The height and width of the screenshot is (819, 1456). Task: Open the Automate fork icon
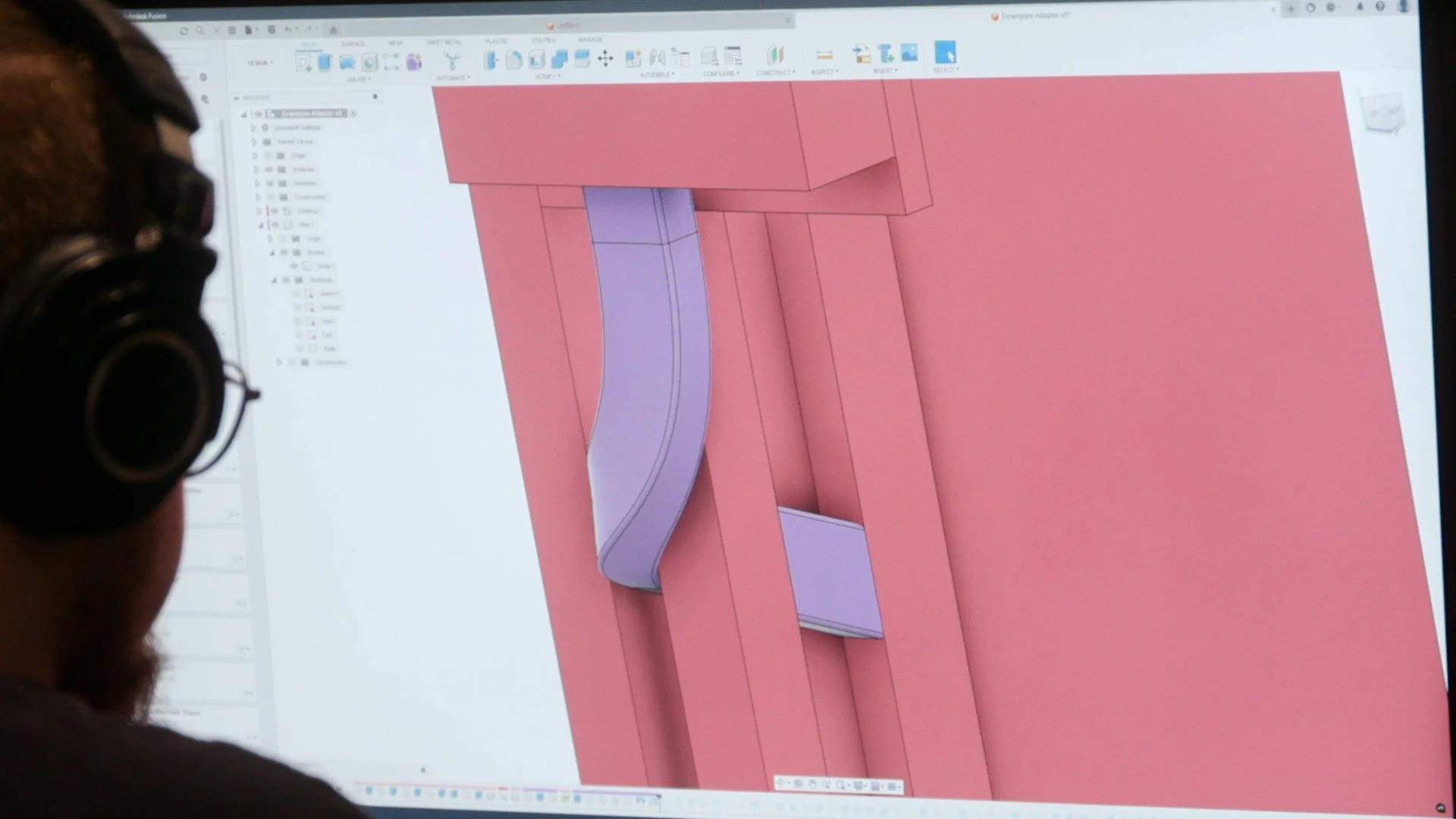pyautogui.click(x=452, y=61)
